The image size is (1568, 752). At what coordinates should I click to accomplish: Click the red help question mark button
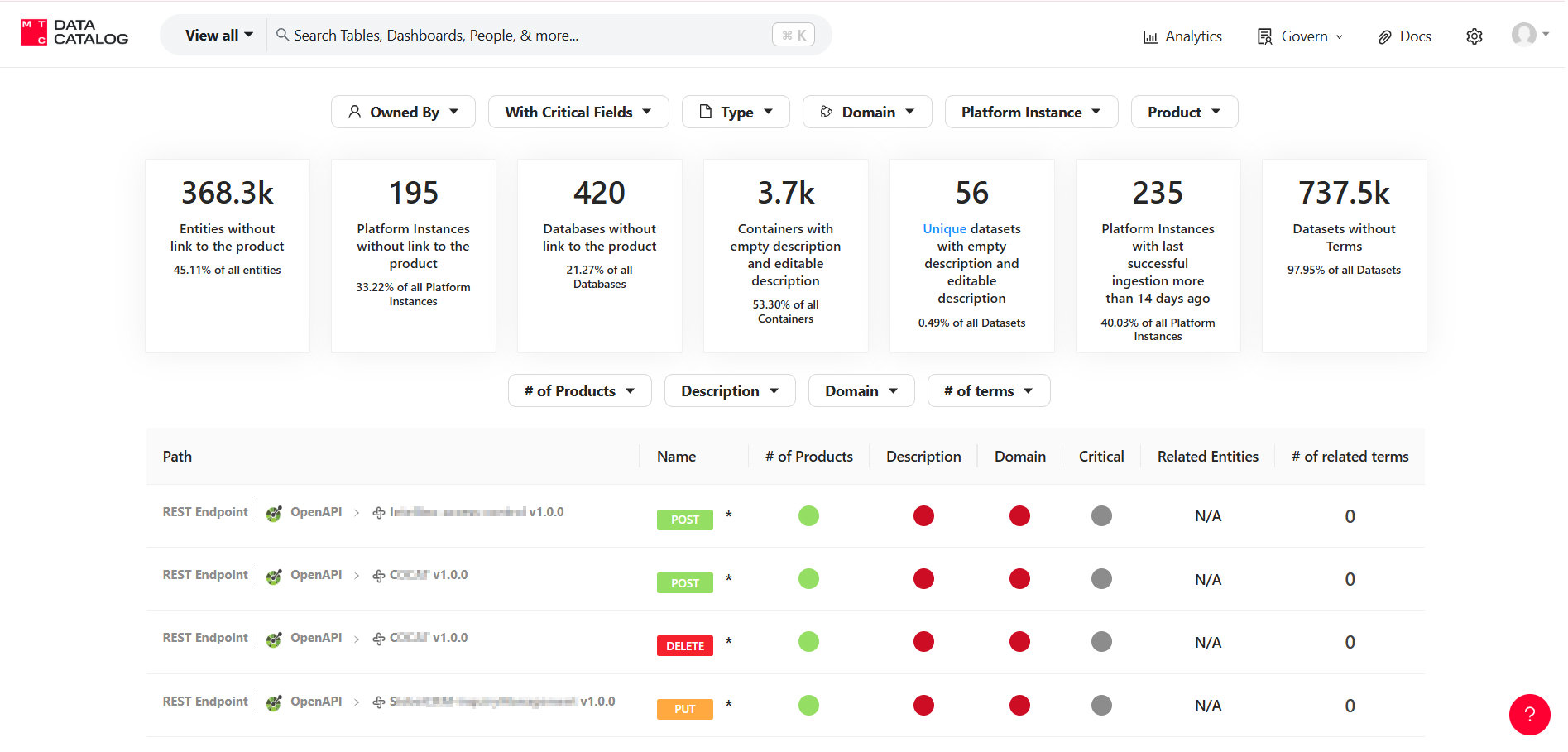(1529, 715)
